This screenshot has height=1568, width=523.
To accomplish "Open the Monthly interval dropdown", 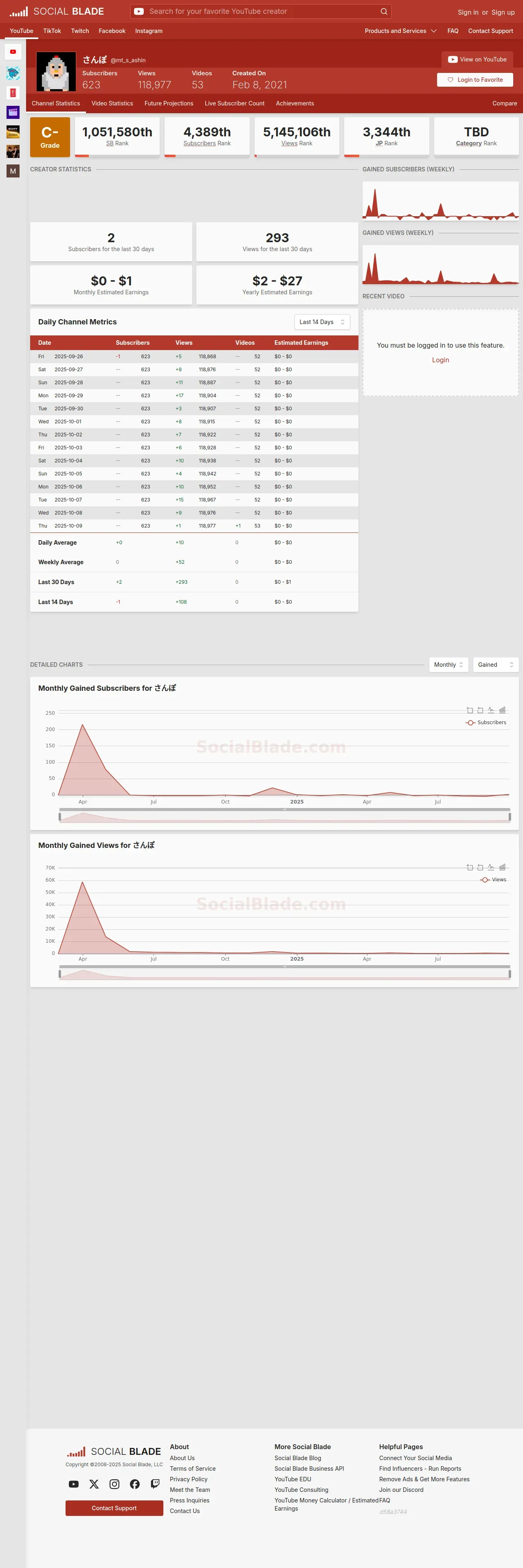I will pos(449,665).
